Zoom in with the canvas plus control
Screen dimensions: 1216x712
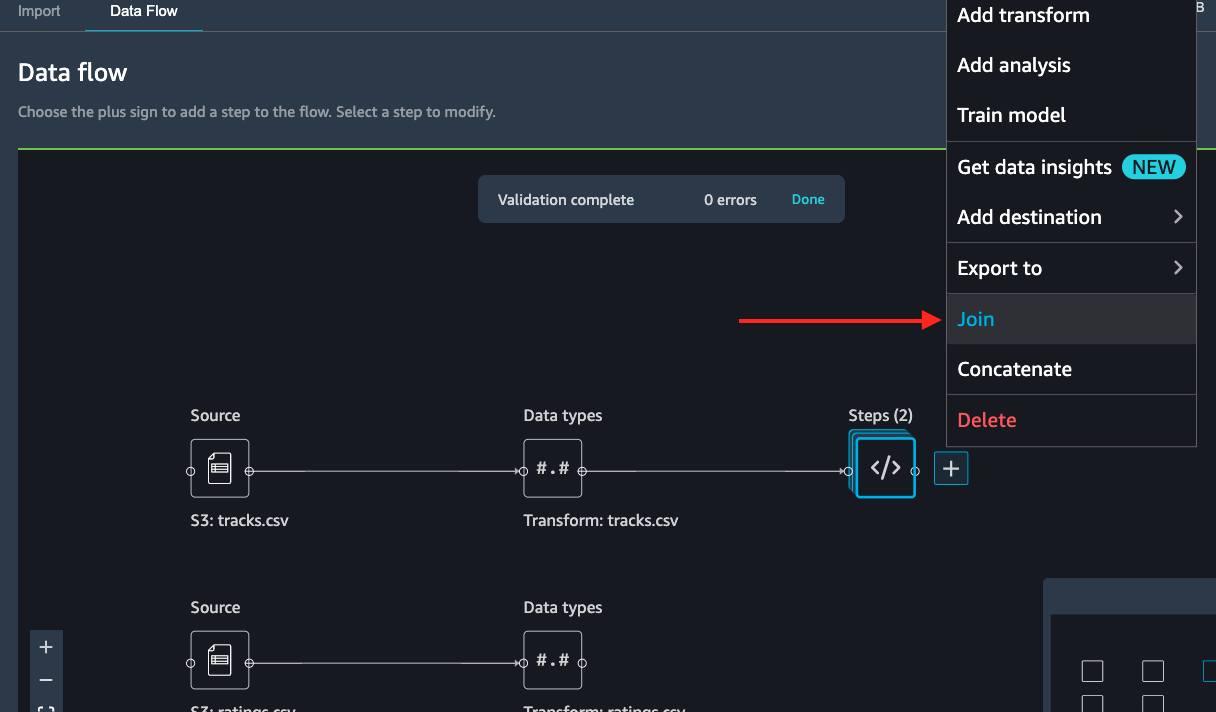coord(46,647)
